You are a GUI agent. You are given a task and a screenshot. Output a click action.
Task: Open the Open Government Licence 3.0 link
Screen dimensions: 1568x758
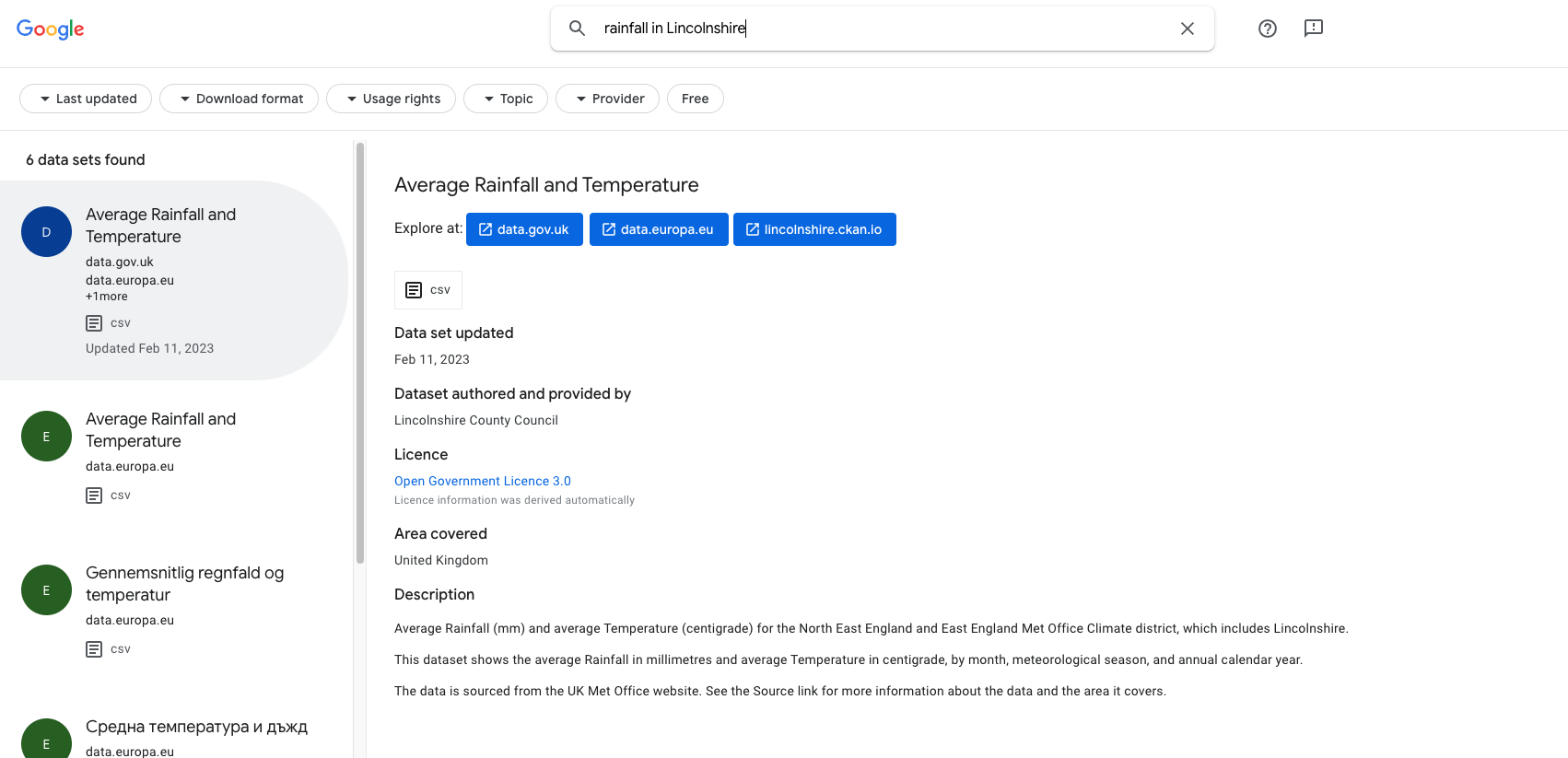pos(483,481)
